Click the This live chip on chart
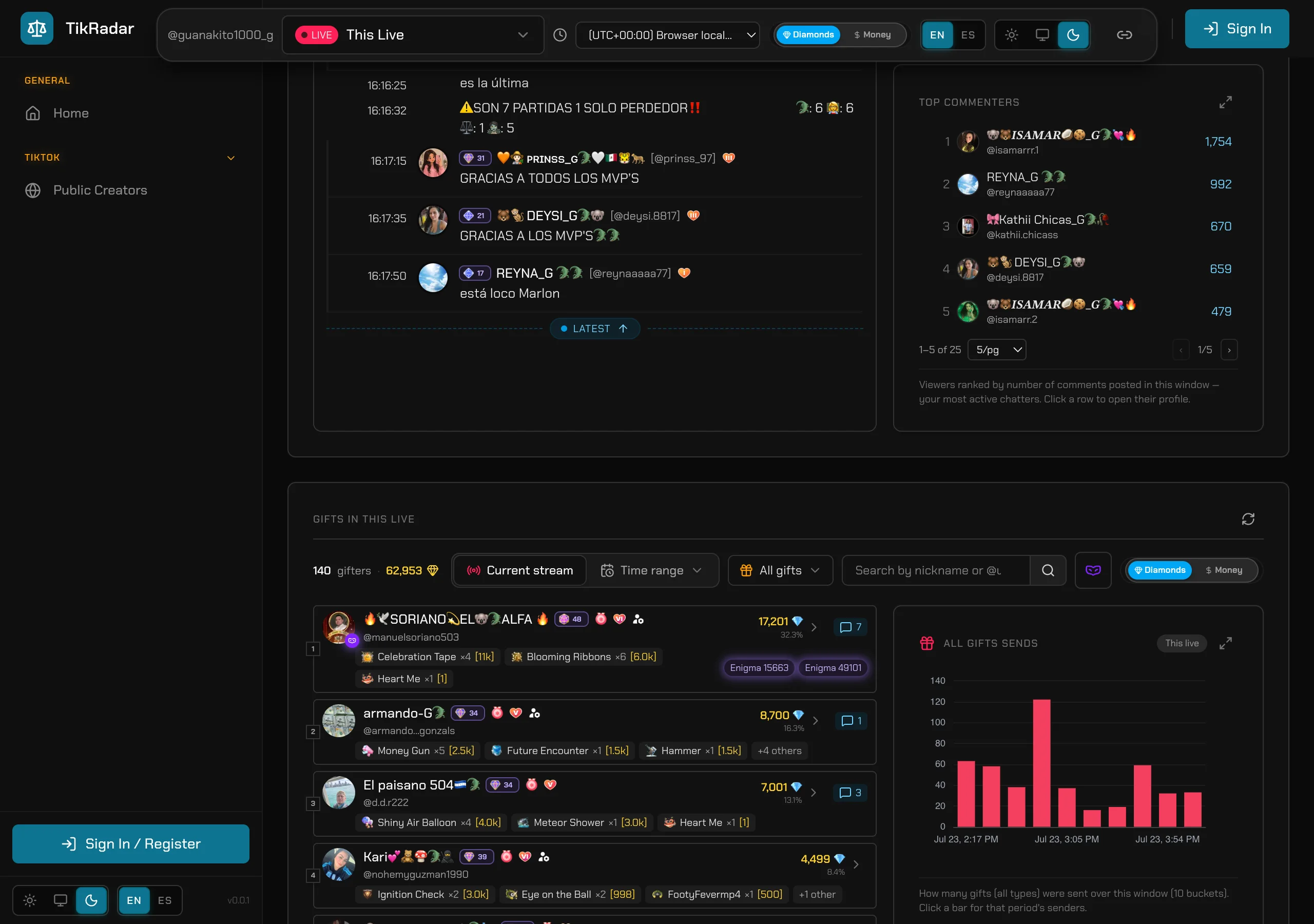Image resolution: width=1314 pixels, height=924 pixels. click(x=1181, y=643)
